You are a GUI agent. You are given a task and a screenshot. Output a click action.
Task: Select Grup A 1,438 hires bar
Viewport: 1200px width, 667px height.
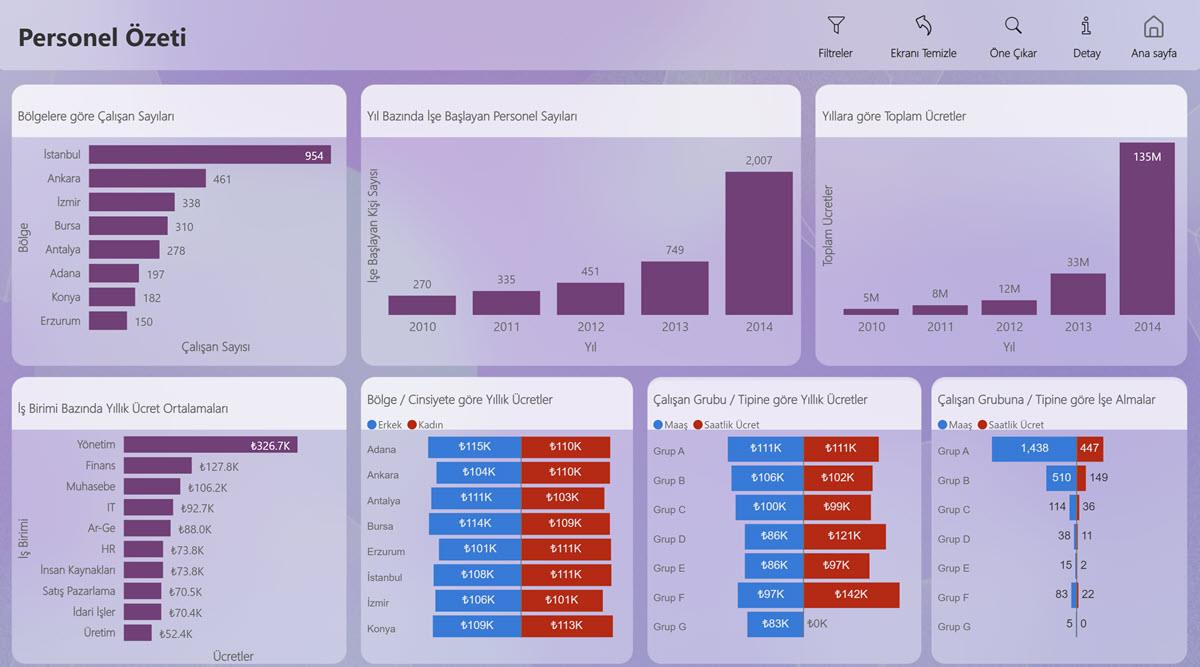click(1034, 450)
